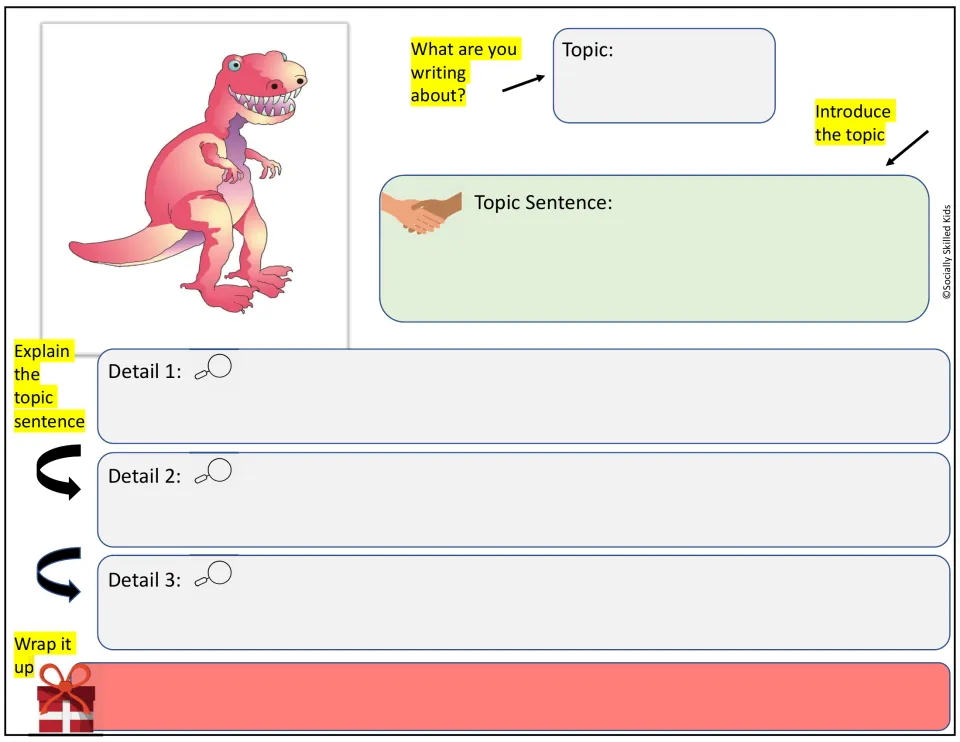960x742 pixels.
Task: Click the 'Topic:' label text
Action: (x=588, y=50)
